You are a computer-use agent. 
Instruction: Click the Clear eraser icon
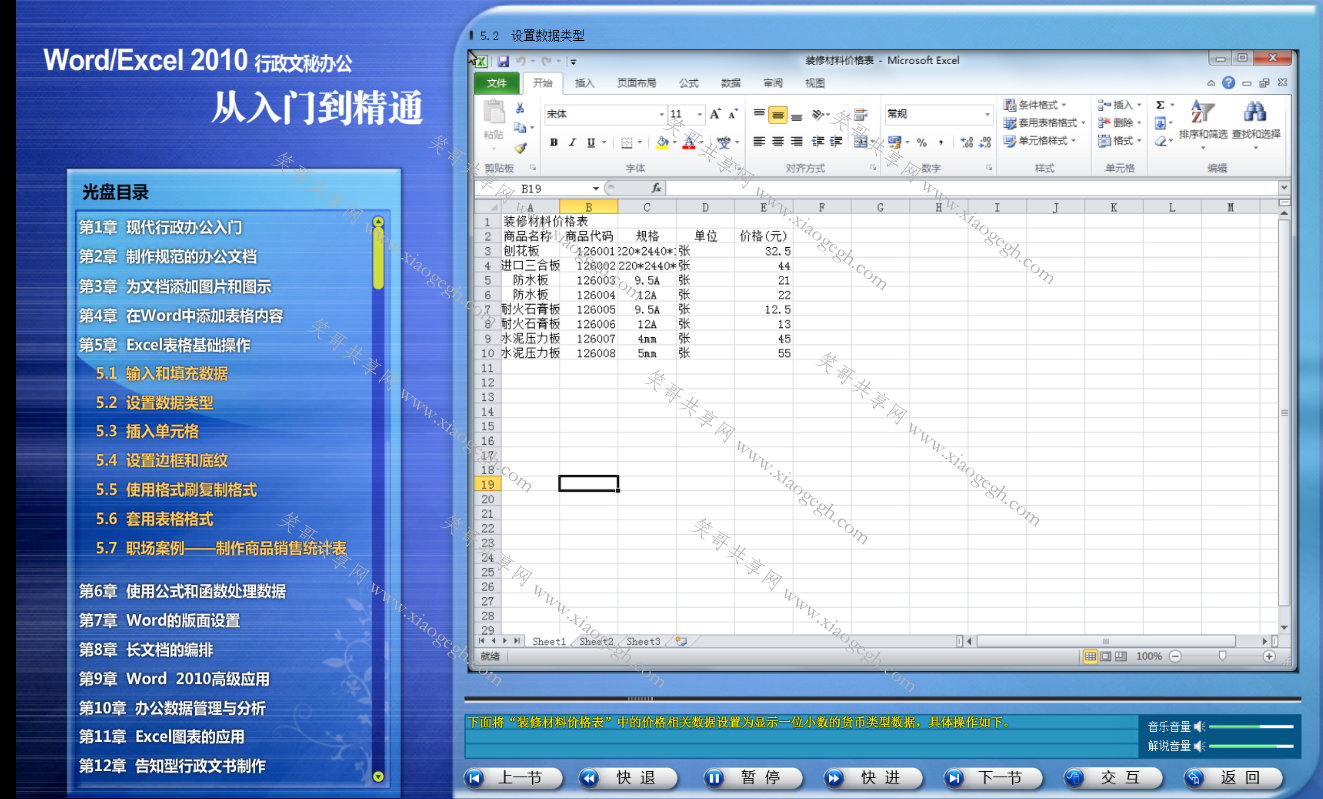pyautogui.click(x=1160, y=141)
